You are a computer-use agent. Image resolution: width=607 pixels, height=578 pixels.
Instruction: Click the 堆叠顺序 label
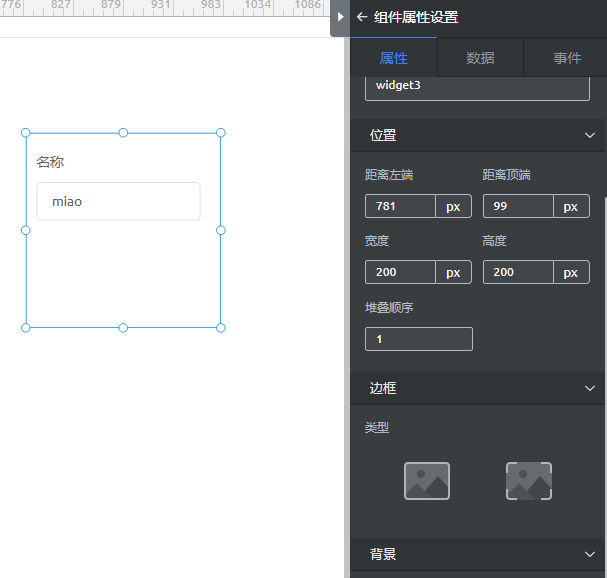[x=389, y=308]
